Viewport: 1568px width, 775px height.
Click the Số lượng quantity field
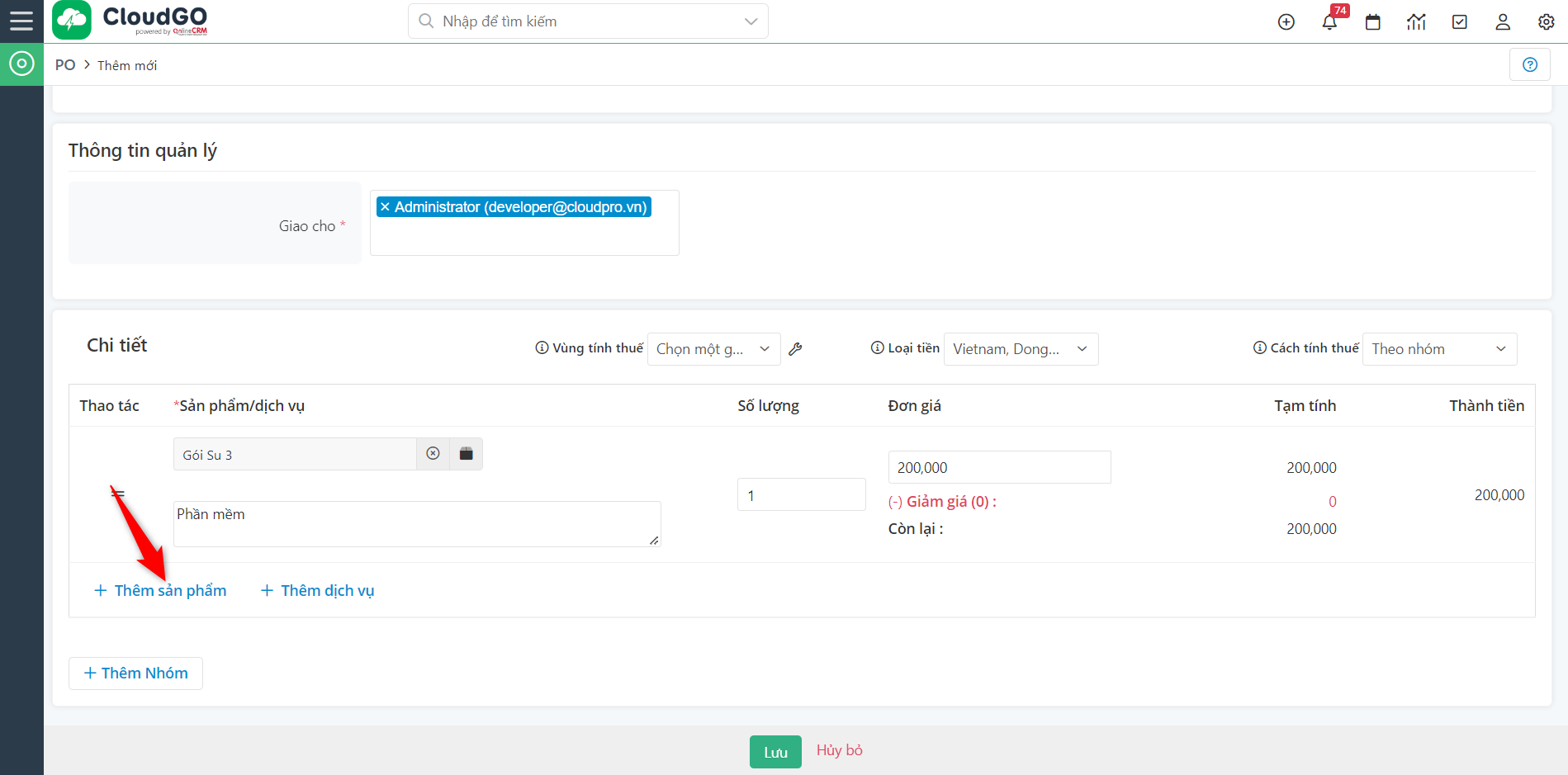800,495
